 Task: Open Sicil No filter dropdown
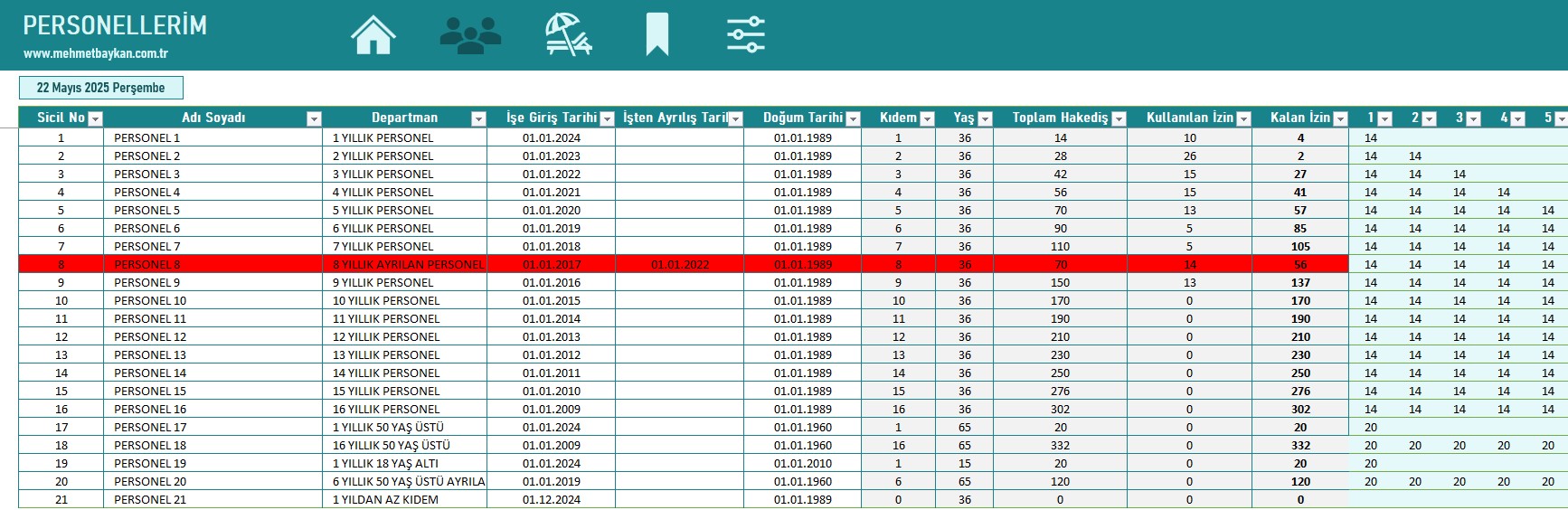(x=95, y=118)
